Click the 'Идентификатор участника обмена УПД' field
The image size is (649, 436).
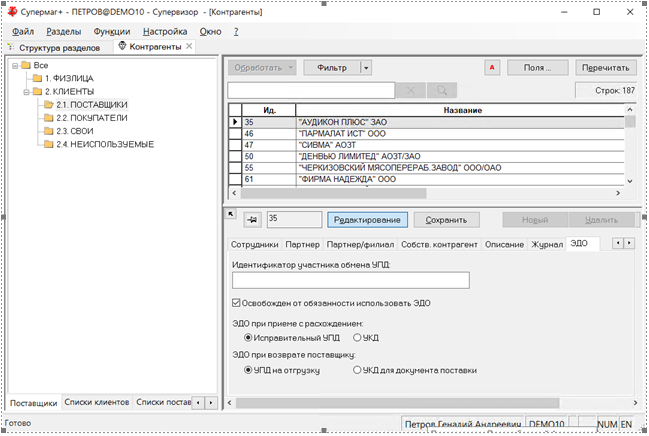click(350, 280)
